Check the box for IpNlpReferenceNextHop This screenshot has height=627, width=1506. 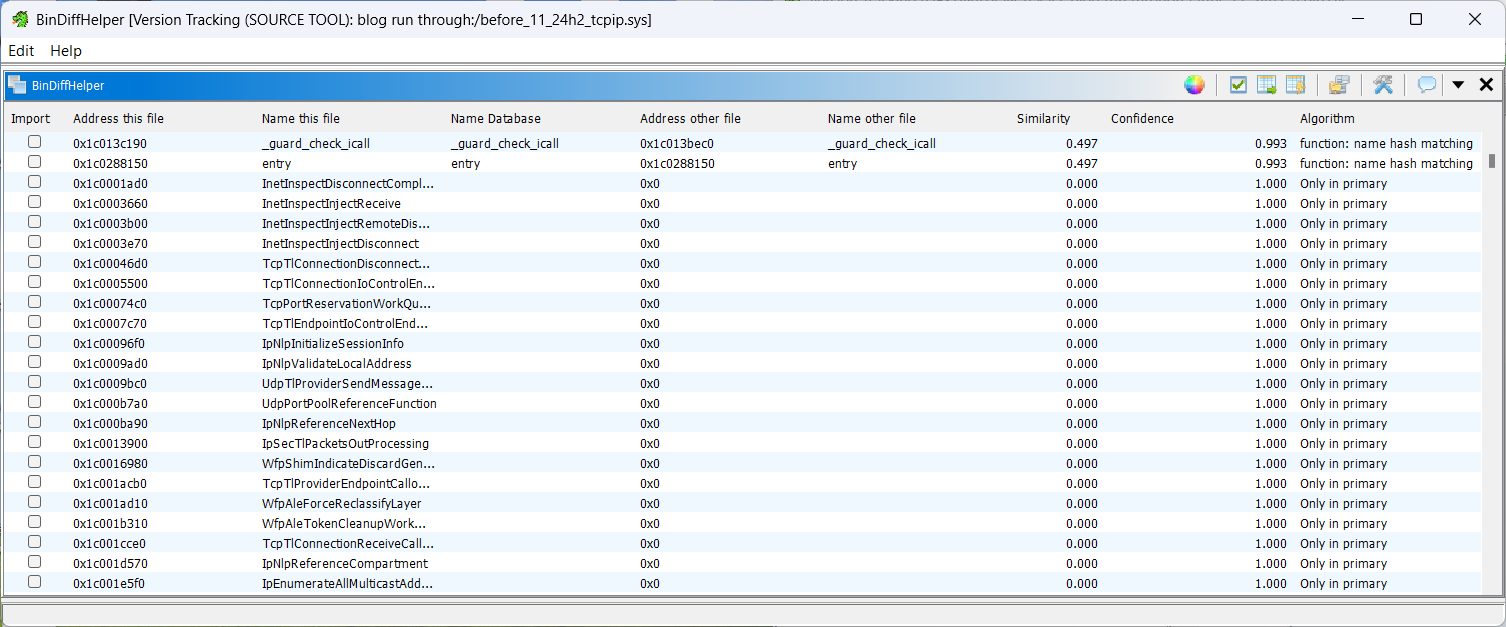[34, 422]
